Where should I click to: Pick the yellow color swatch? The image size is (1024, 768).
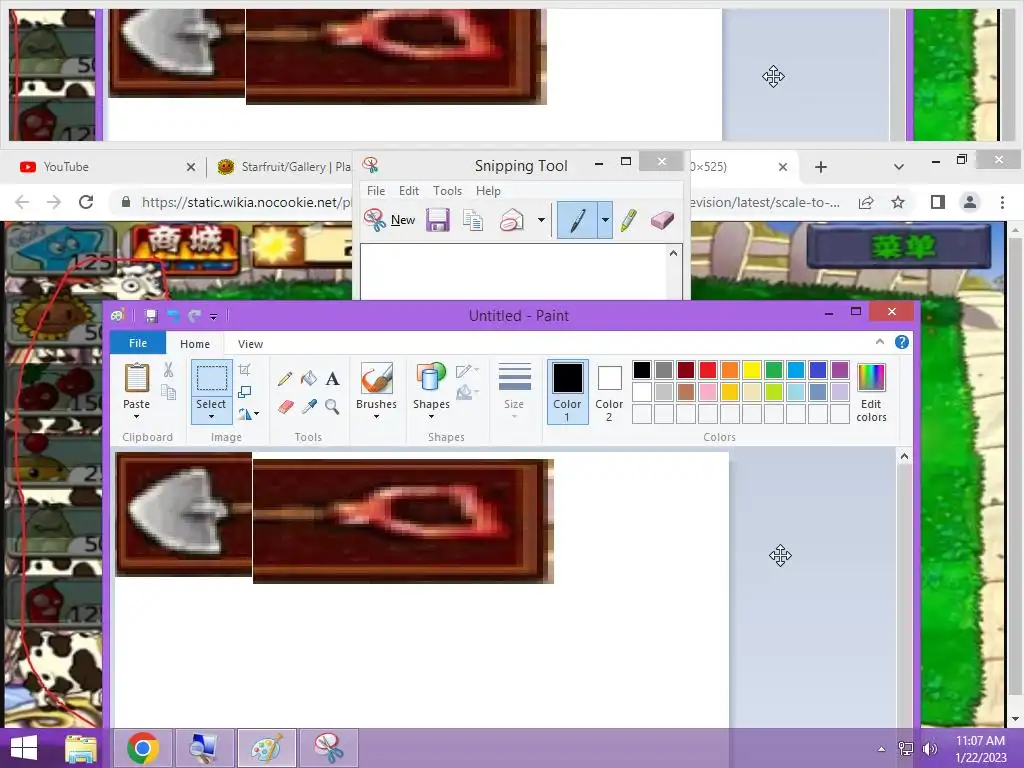pos(752,370)
